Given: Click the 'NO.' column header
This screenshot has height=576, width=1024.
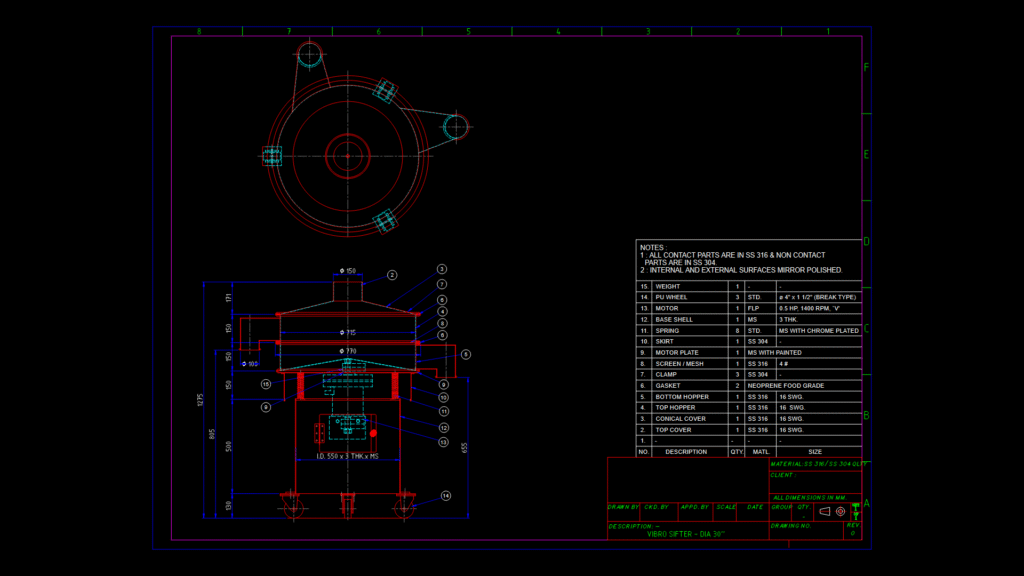Looking at the screenshot, I should tap(643, 452).
